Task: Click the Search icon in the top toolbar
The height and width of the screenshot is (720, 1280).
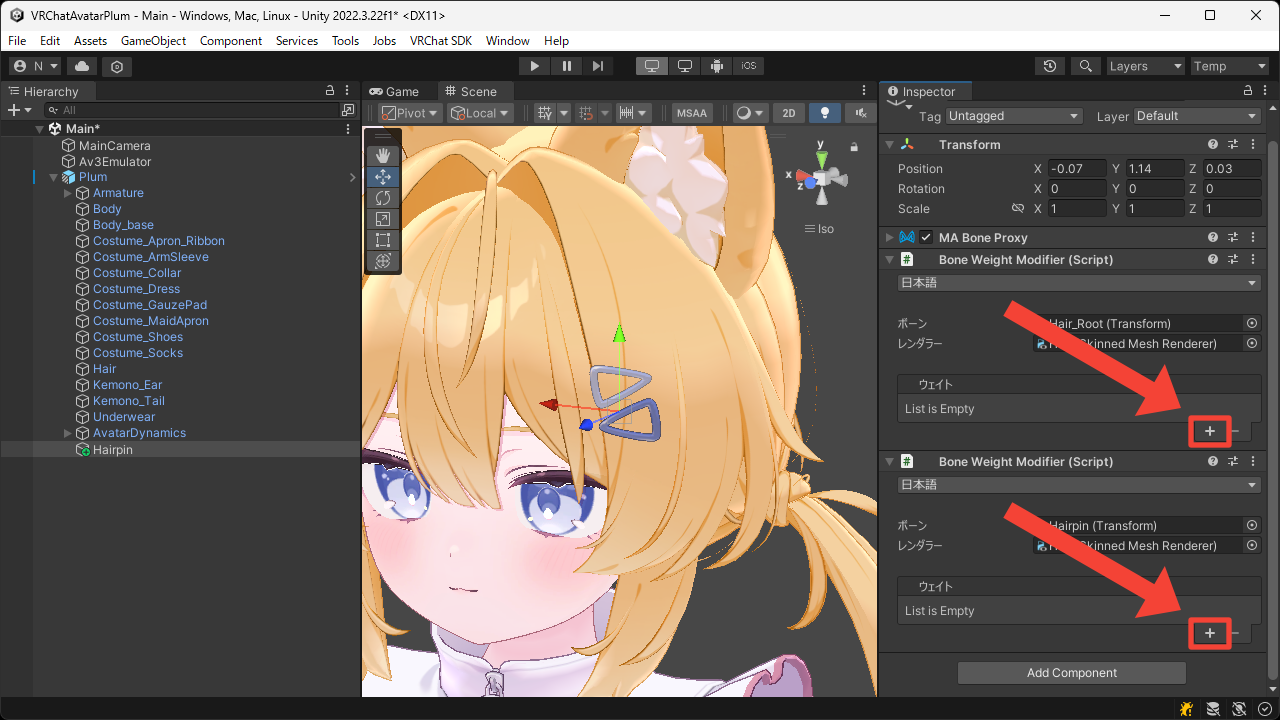Action: pyautogui.click(x=1086, y=65)
